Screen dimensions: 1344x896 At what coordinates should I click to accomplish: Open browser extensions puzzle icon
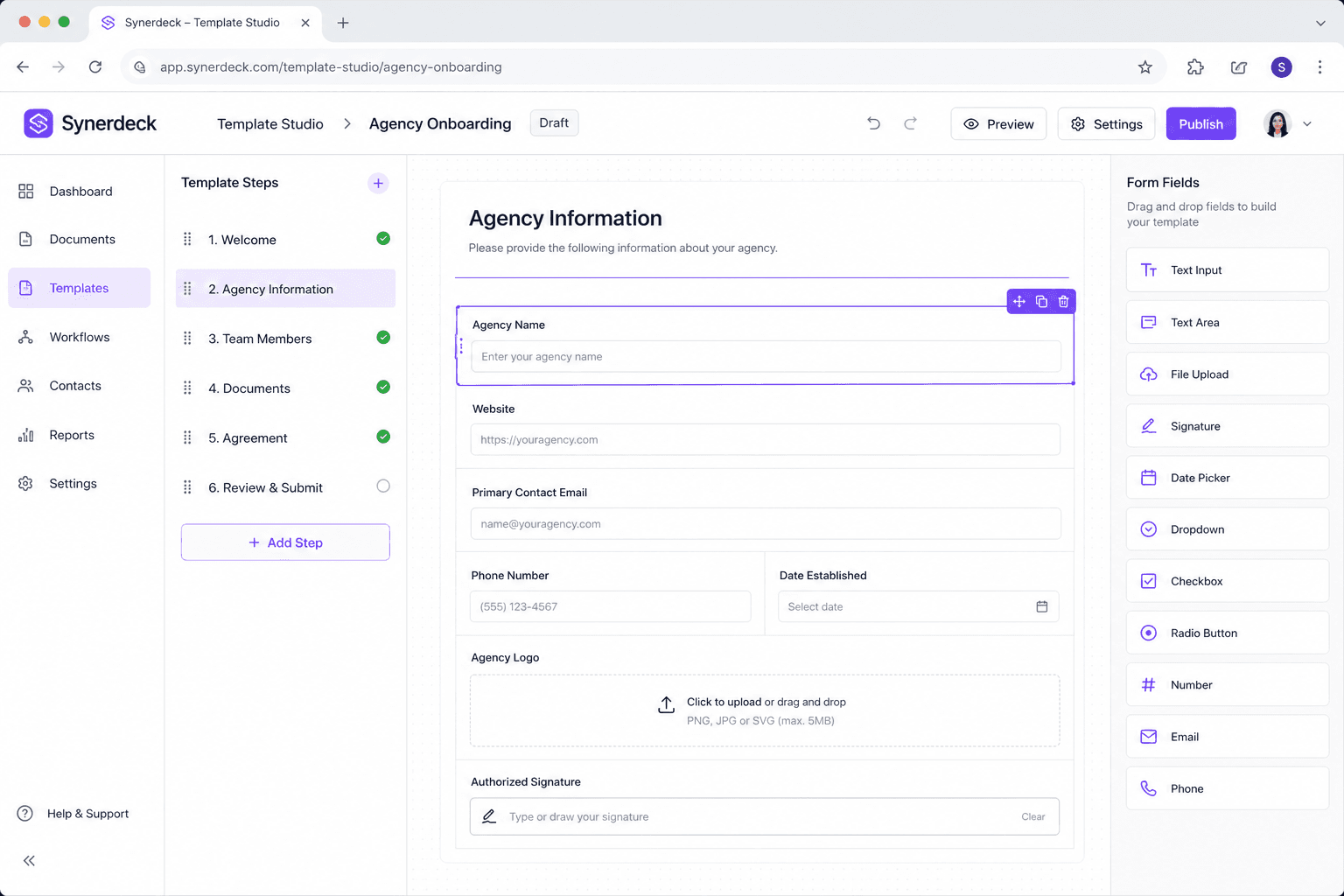point(1195,67)
